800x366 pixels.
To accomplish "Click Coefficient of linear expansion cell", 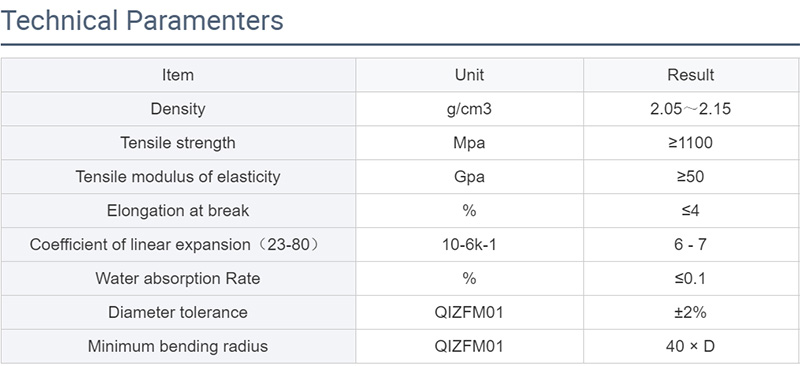I will (x=178, y=245).
